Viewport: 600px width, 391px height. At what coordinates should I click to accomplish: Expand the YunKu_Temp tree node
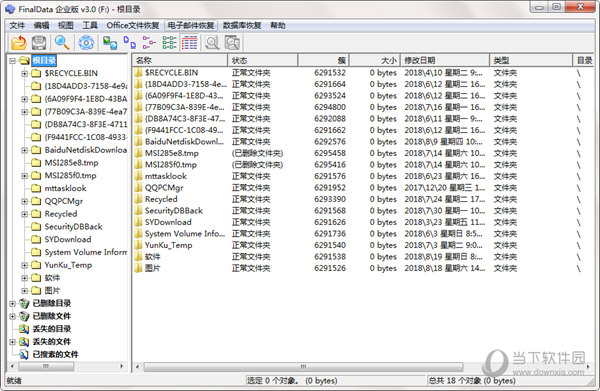click(24, 265)
